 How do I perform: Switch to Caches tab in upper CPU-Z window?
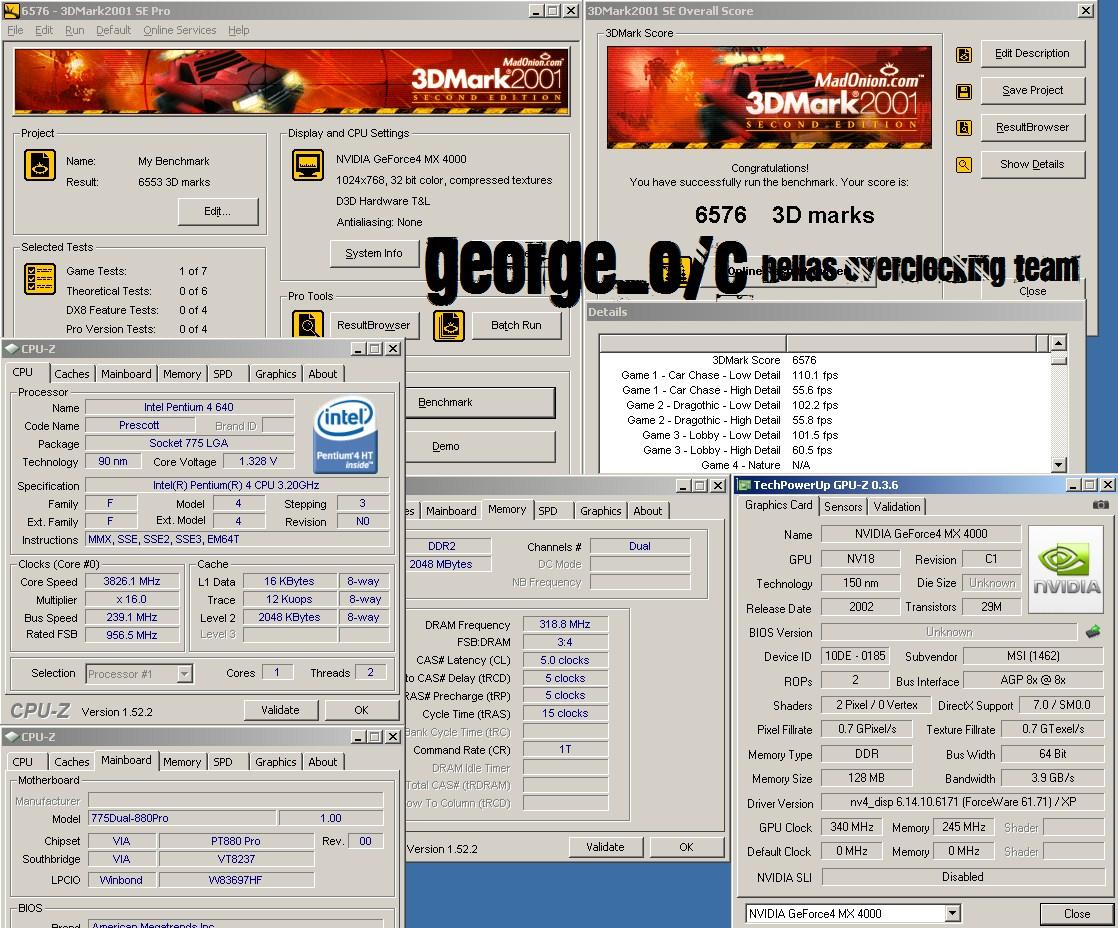(x=72, y=373)
